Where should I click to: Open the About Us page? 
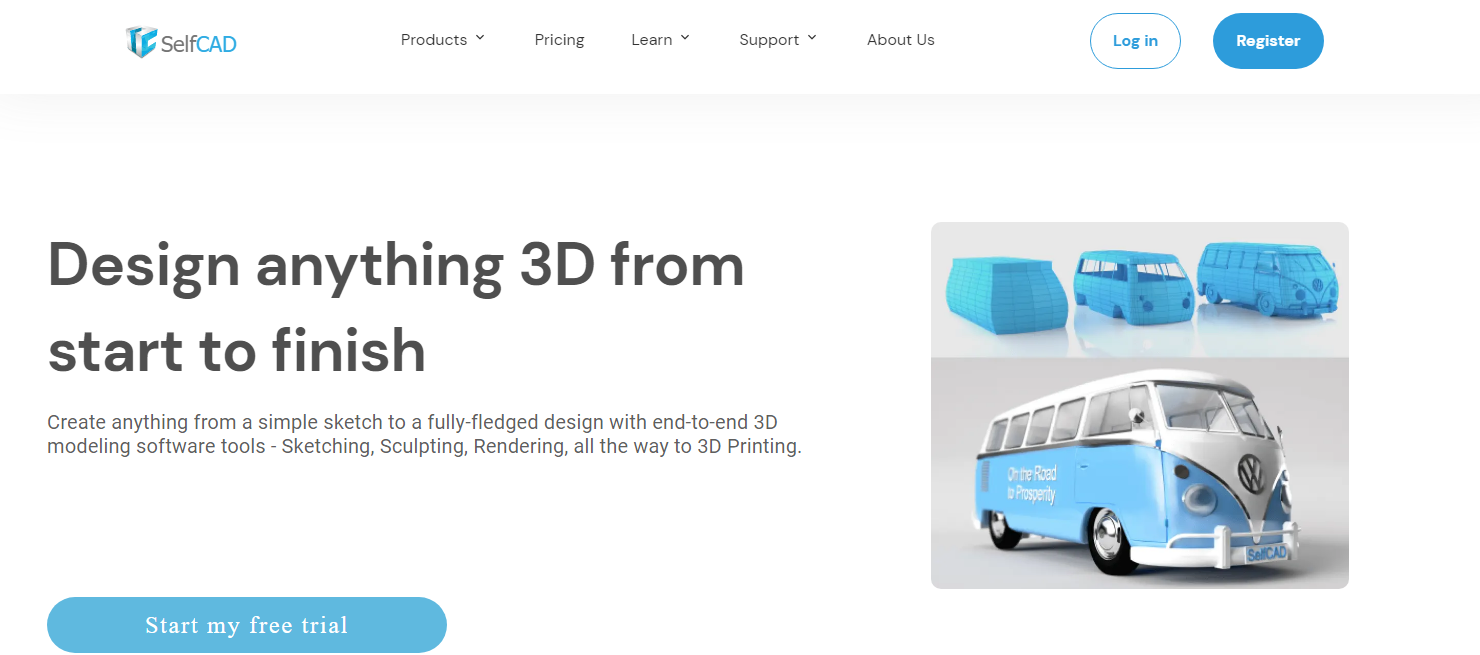pos(900,40)
